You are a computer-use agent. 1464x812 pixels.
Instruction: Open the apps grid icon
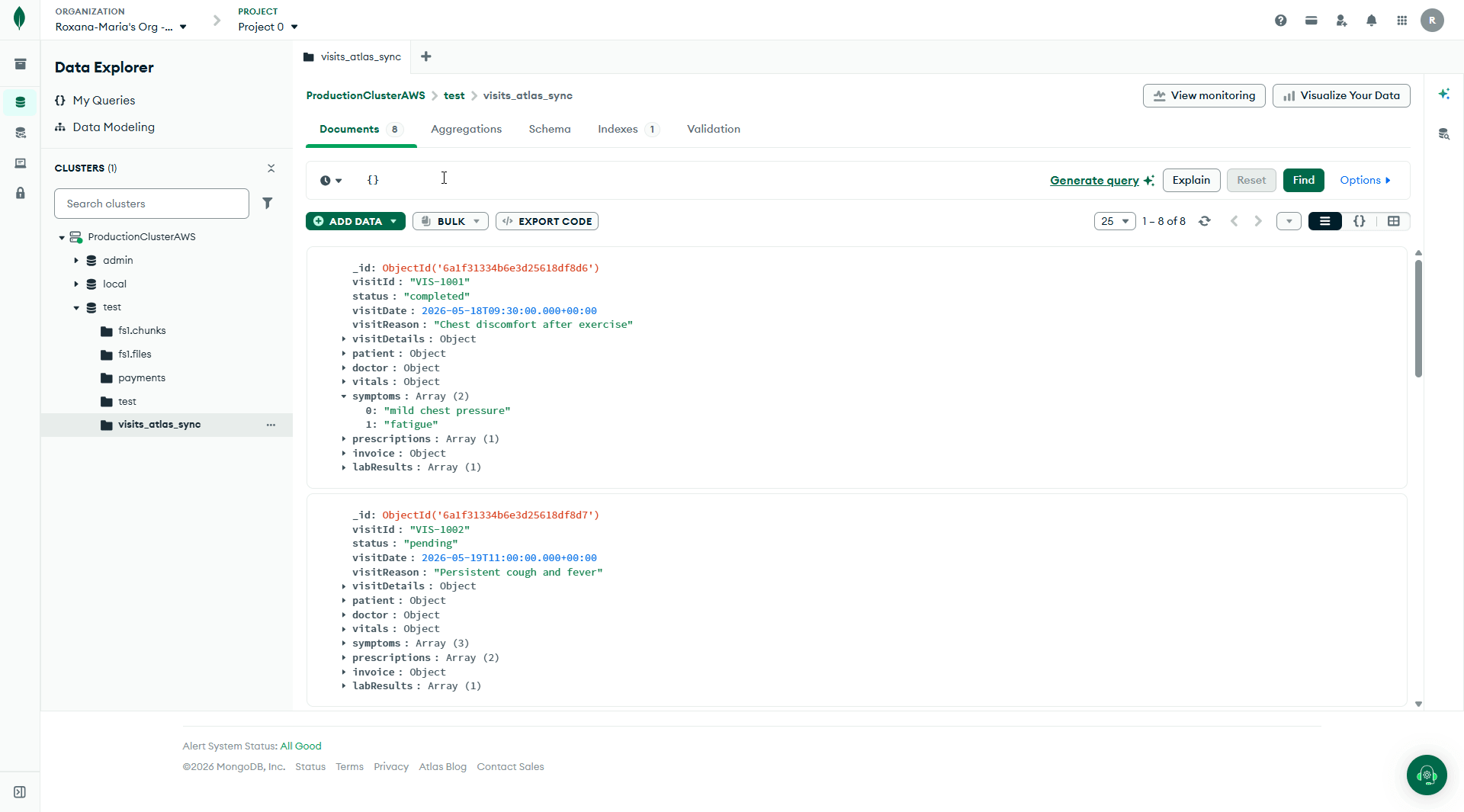(1401, 21)
